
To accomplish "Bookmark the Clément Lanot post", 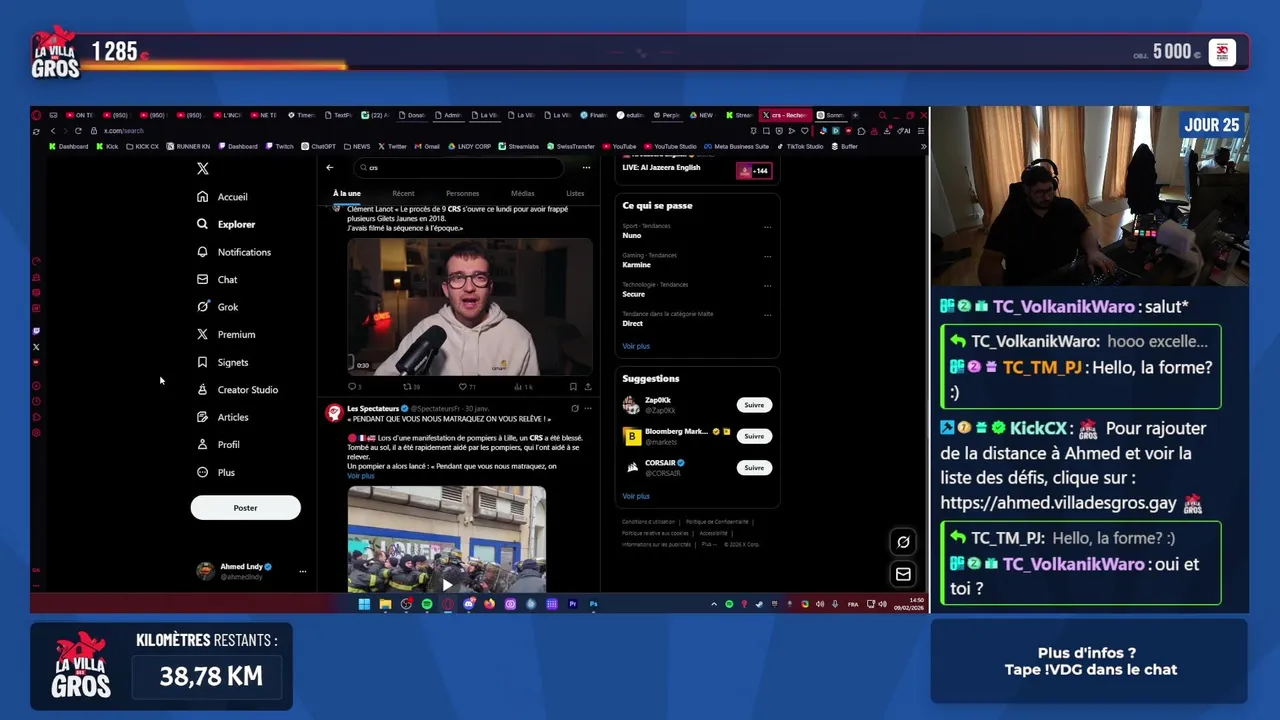I will 573,386.
